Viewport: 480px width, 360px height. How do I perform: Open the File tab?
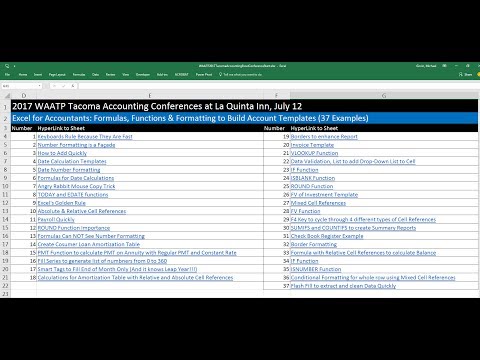[7, 74]
